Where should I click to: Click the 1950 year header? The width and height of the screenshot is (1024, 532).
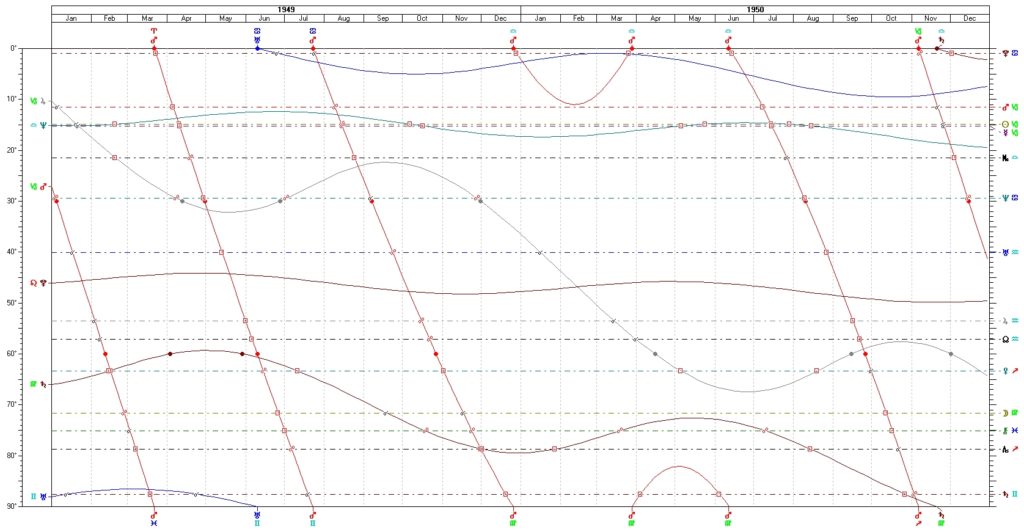(755, 7)
